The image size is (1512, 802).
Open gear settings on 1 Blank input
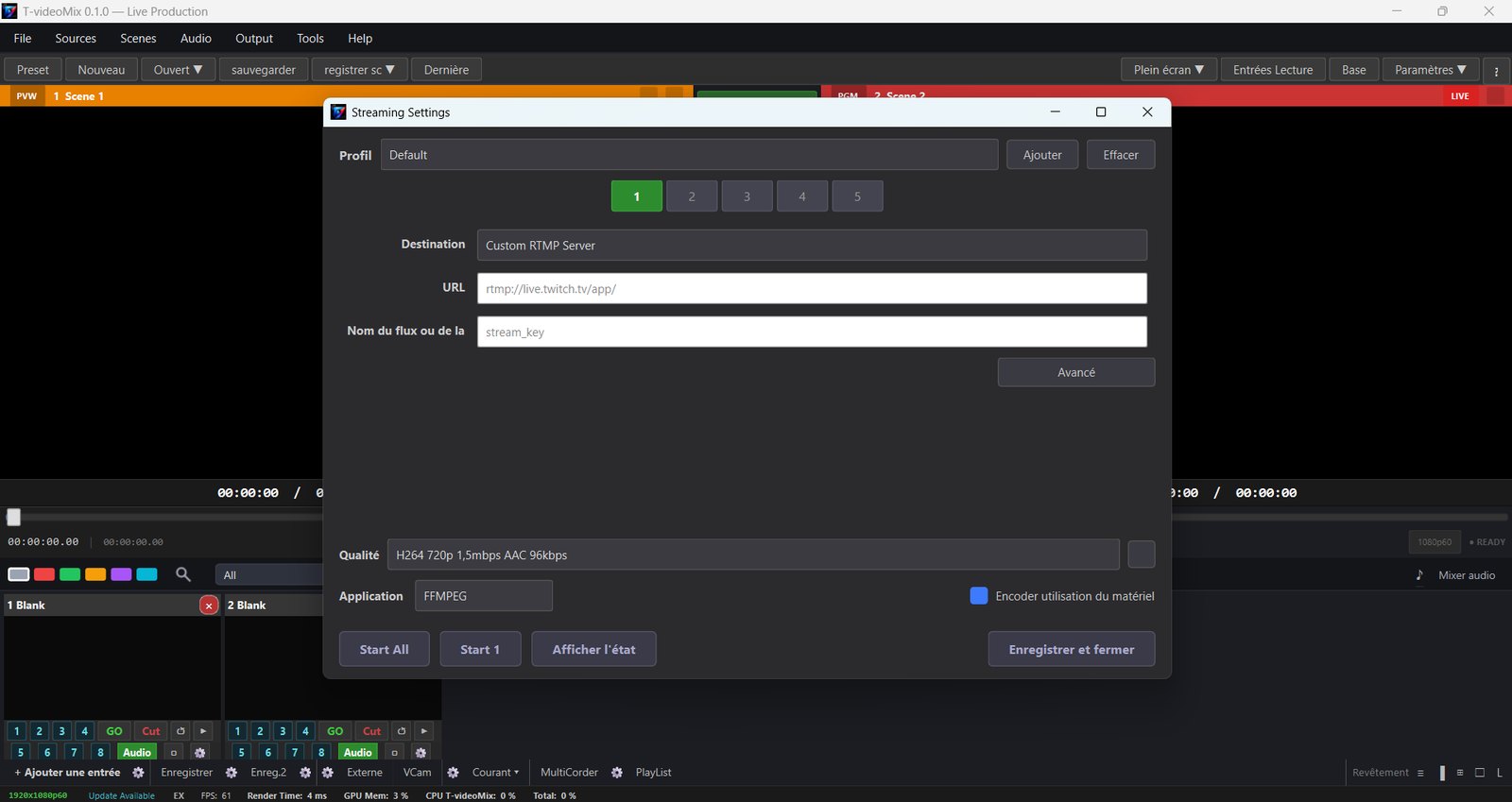pyautogui.click(x=199, y=753)
